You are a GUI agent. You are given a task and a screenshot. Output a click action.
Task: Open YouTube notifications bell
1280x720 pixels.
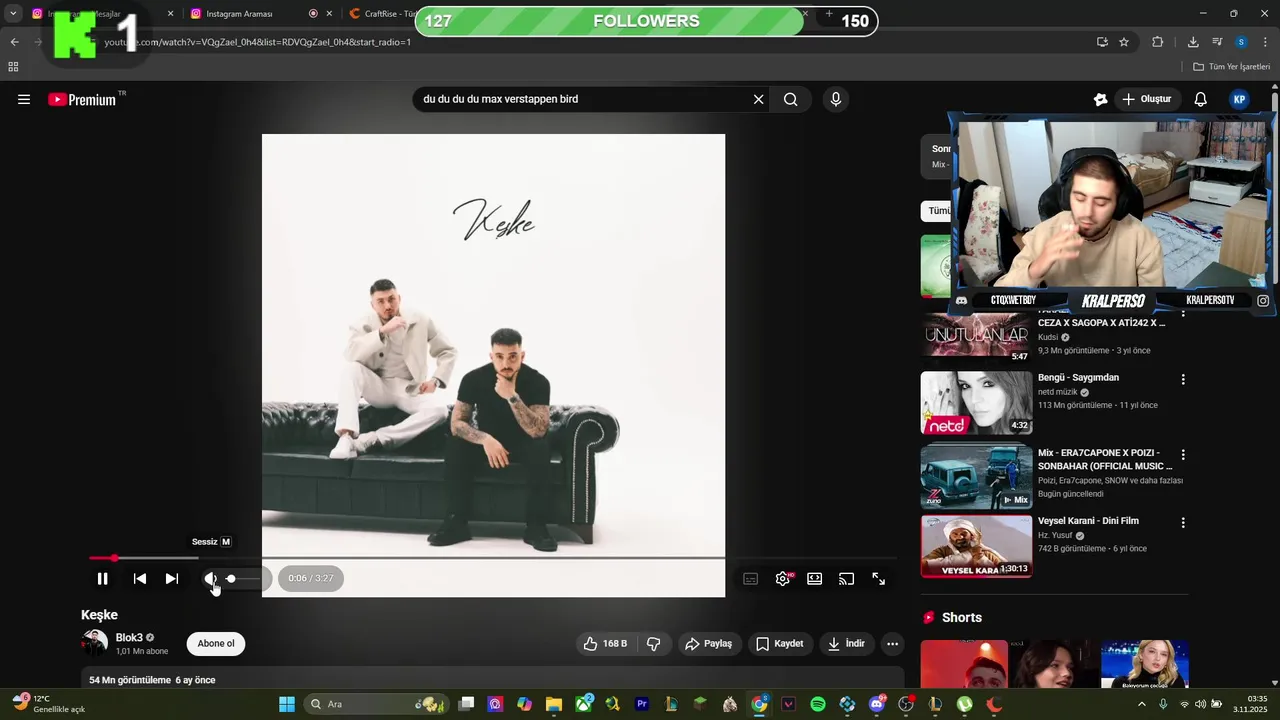pos(1201,99)
